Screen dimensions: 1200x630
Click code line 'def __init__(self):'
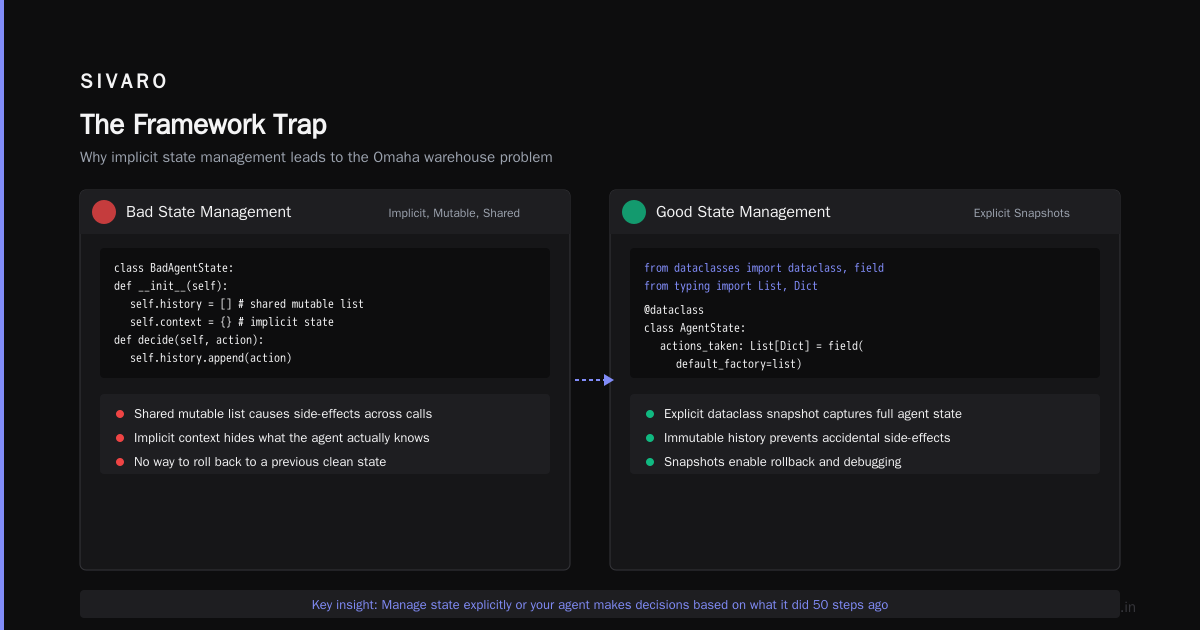(171, 286)
